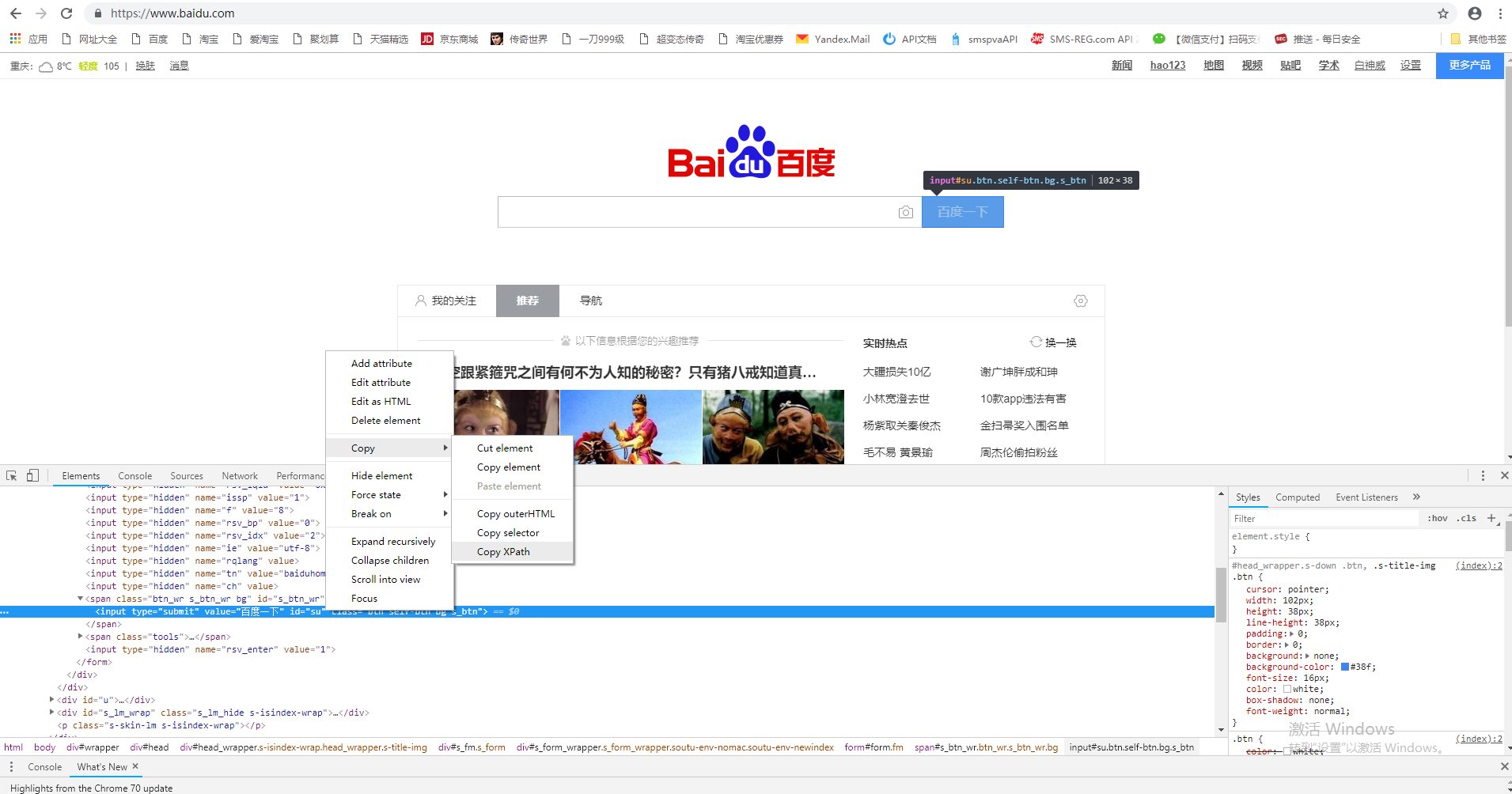Choose Copy selector in the submenu

coord(513,532)
